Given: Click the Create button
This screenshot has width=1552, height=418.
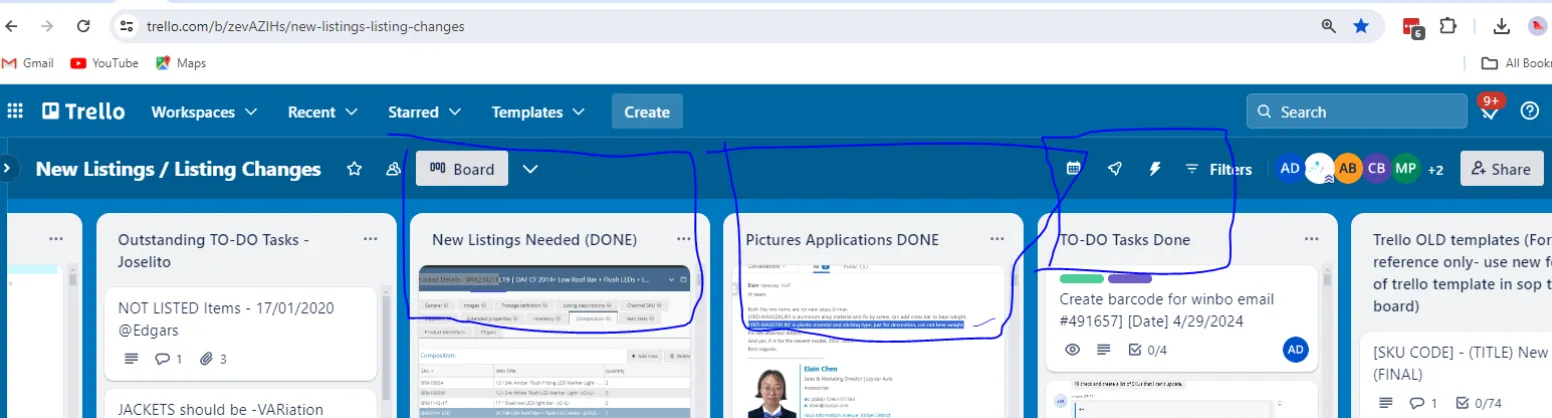Looking at the screenshot, I should point(647,112).
